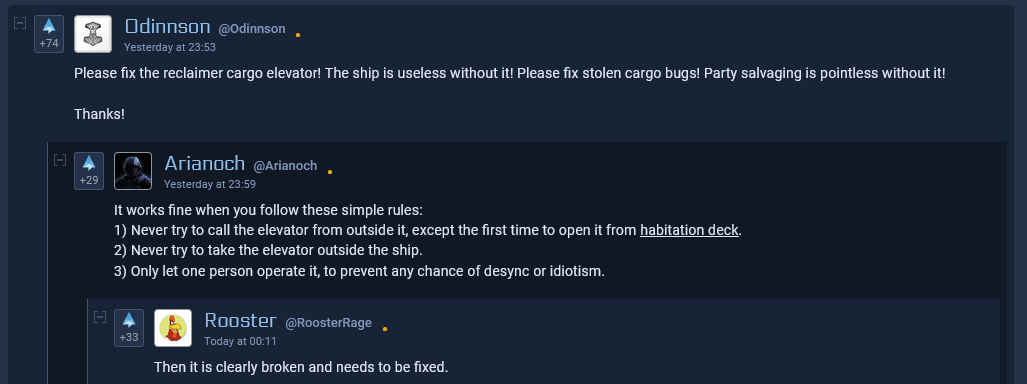Click the @Odinnson handle

252,29
